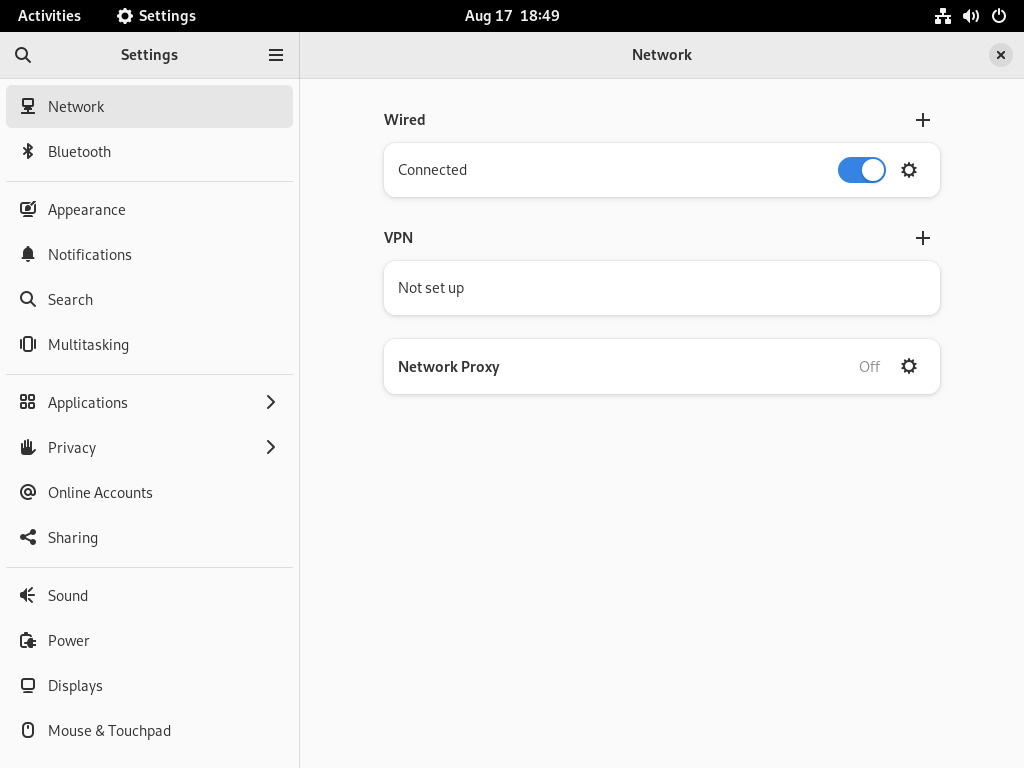Screen dimensions: 1024x768
Task: Click the Wired section heading
Action: click(404, 120)
